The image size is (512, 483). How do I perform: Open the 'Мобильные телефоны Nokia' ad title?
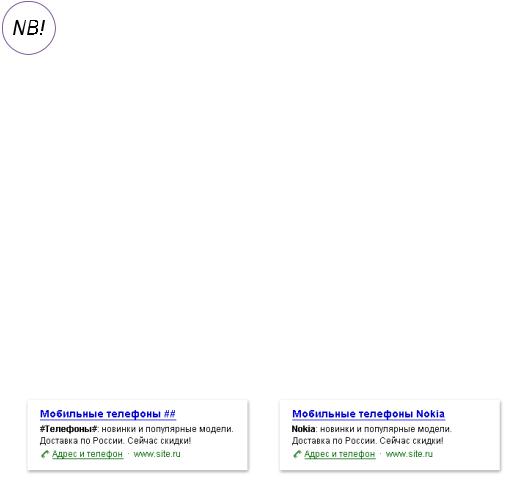(x=368, y=414)
